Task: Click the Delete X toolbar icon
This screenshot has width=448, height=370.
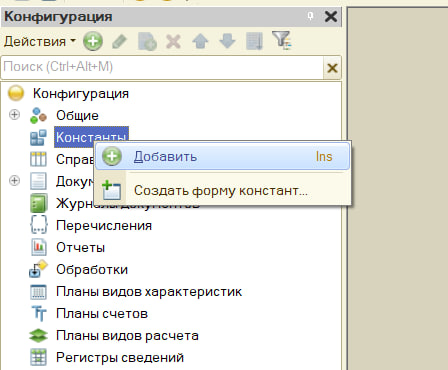Action: point(173,42)
